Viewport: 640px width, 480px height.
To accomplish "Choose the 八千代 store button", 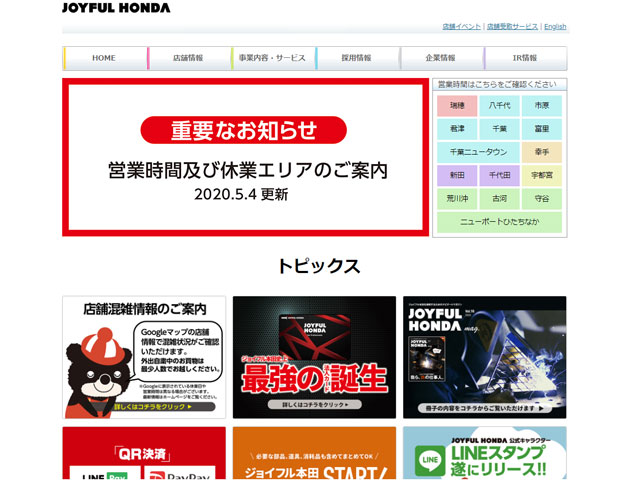I will (499, 105).
